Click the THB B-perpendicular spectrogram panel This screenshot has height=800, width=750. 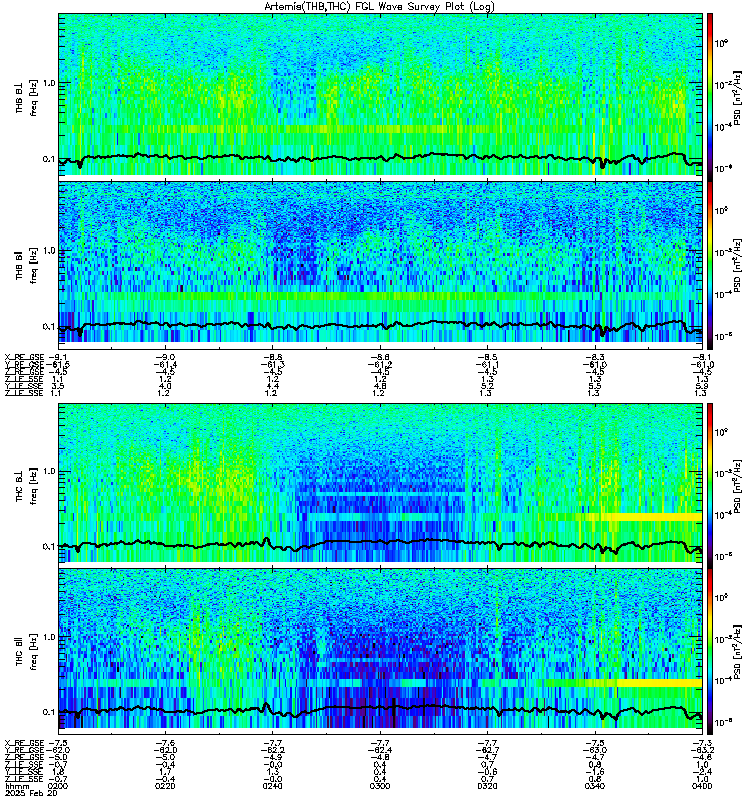(381, 95)
